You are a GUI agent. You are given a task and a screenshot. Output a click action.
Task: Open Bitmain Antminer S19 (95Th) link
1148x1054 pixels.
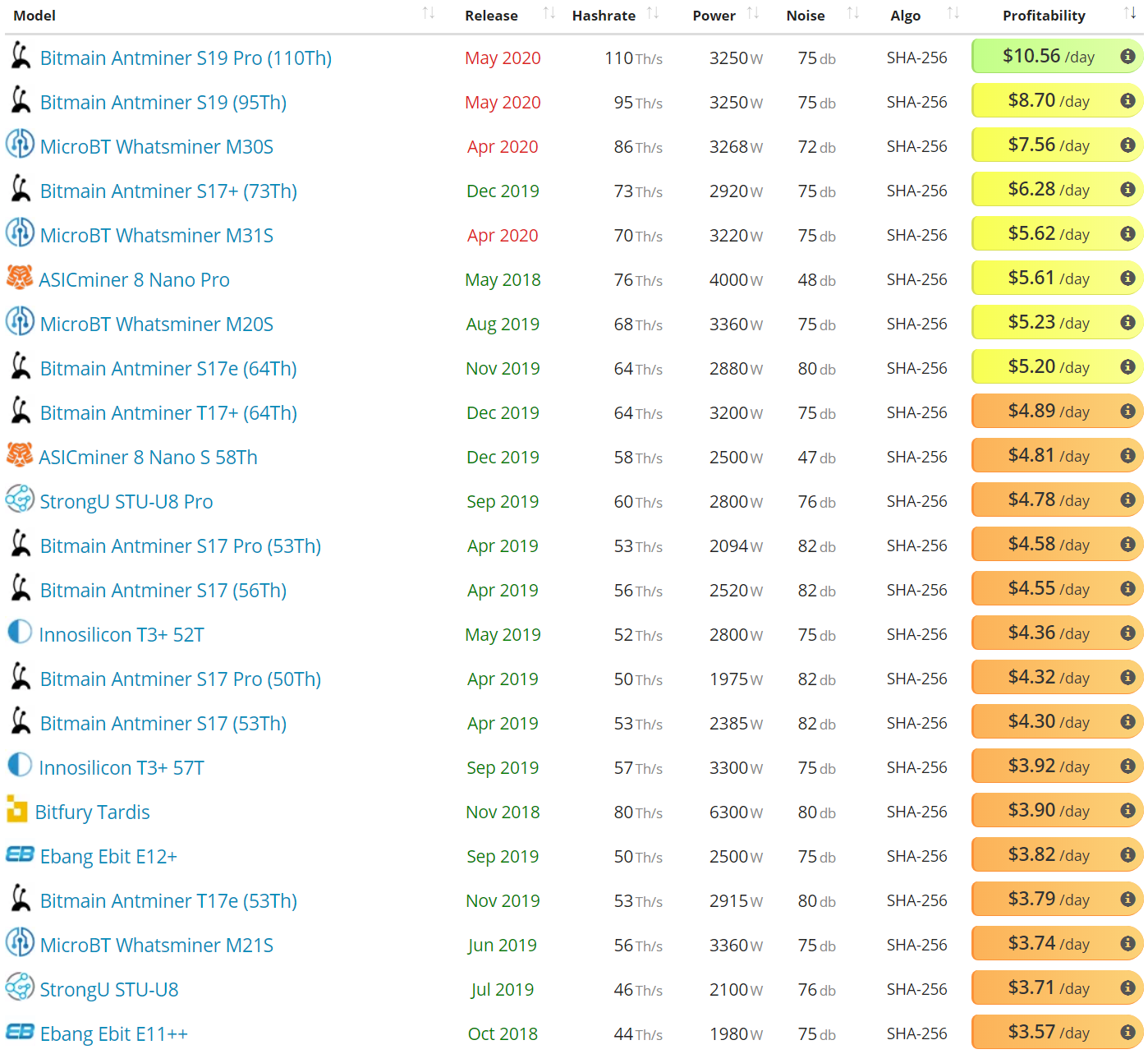(163, 103)
